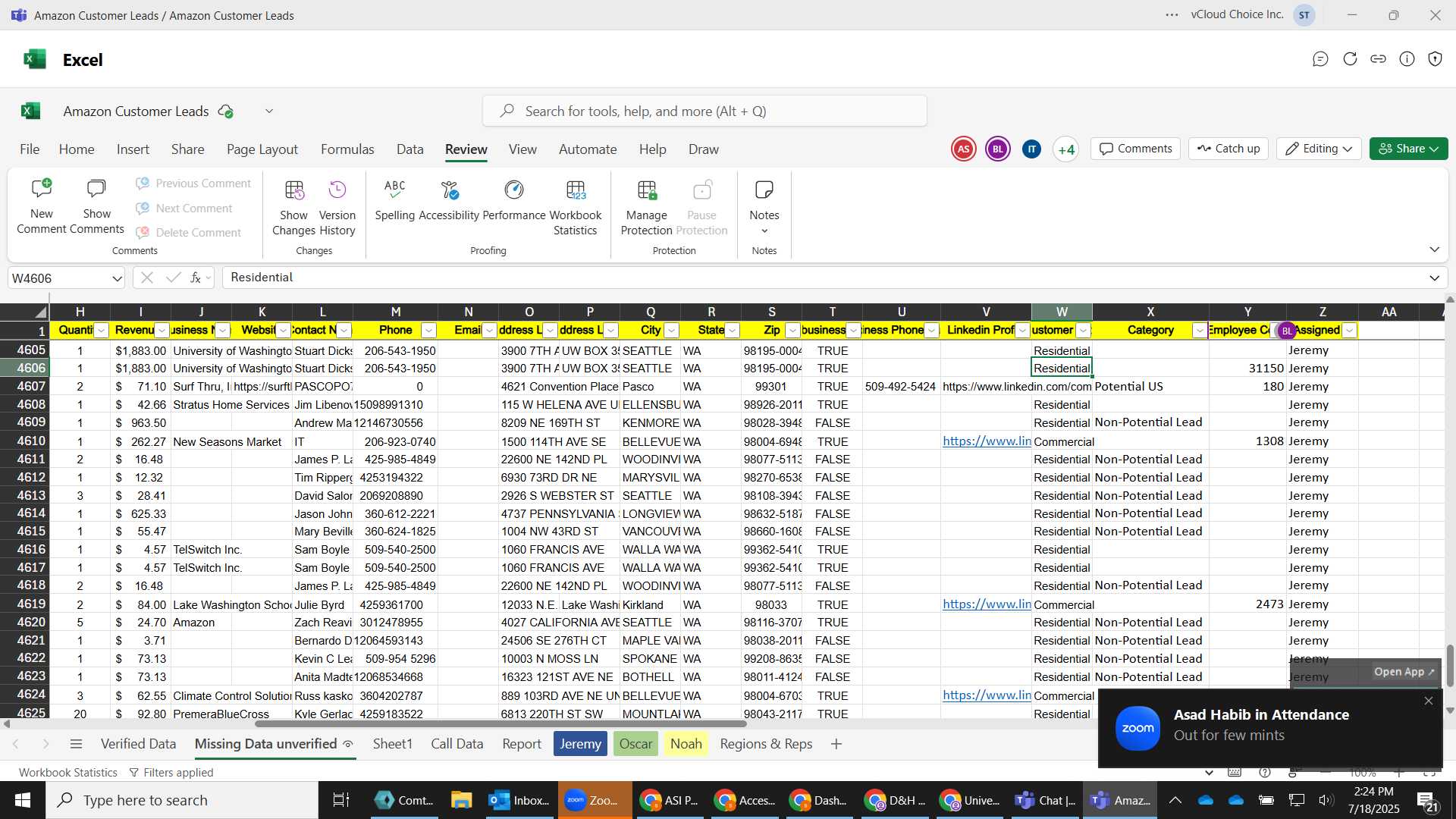The width and height of the screenshot is (1456, 819).
Task: Open LinkedIn link in row 4624
Action: [987, 695]
